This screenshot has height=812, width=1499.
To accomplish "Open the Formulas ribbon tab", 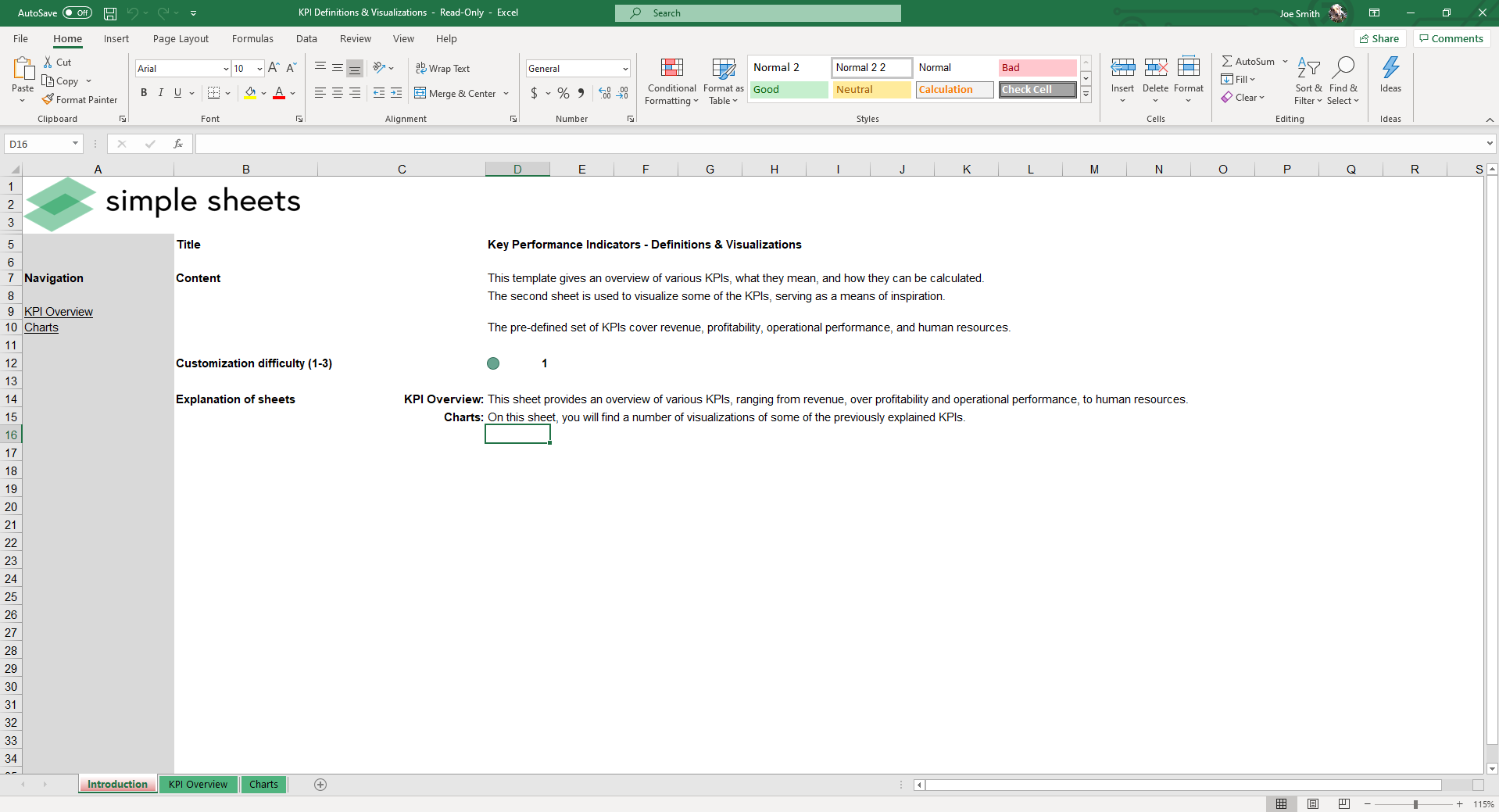I will coord(252,39).
